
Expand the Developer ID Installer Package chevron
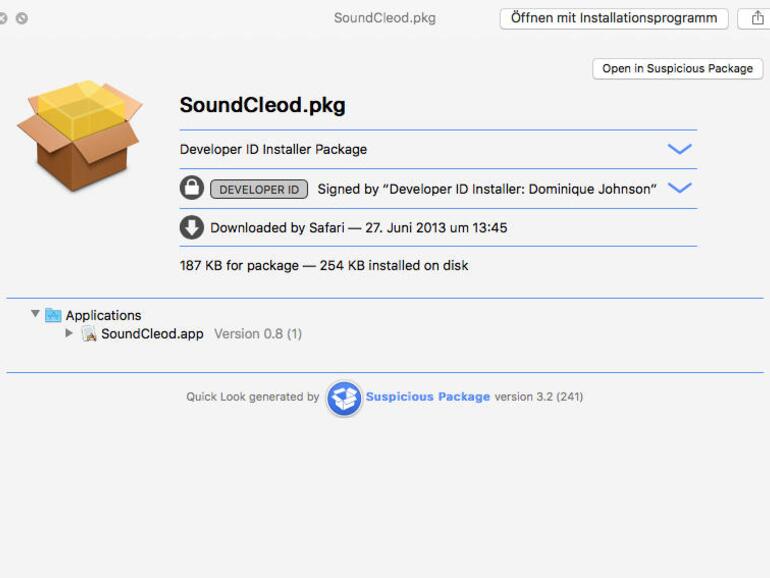tap(679, 149)
